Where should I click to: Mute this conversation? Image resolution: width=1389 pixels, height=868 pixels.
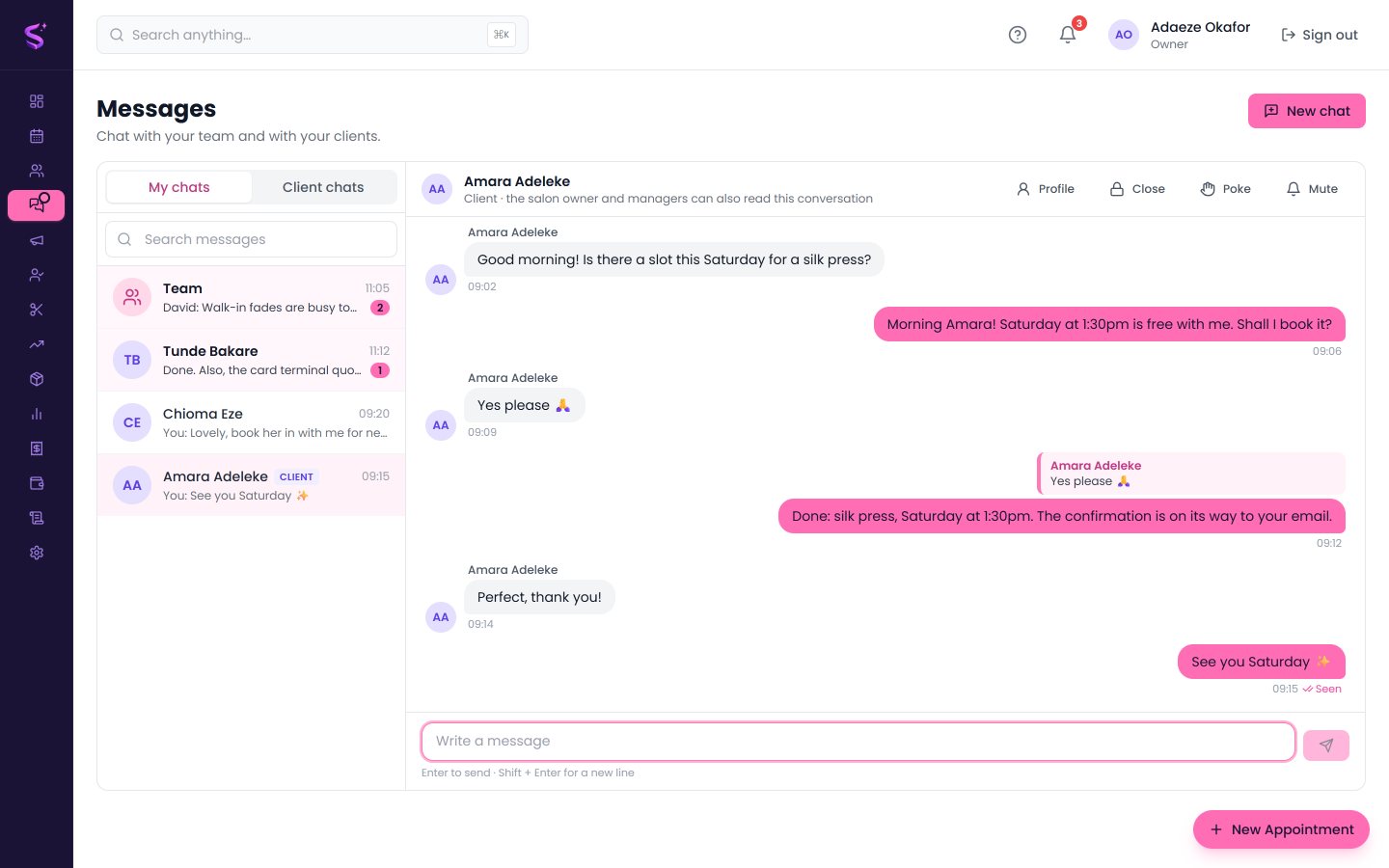1312,189
